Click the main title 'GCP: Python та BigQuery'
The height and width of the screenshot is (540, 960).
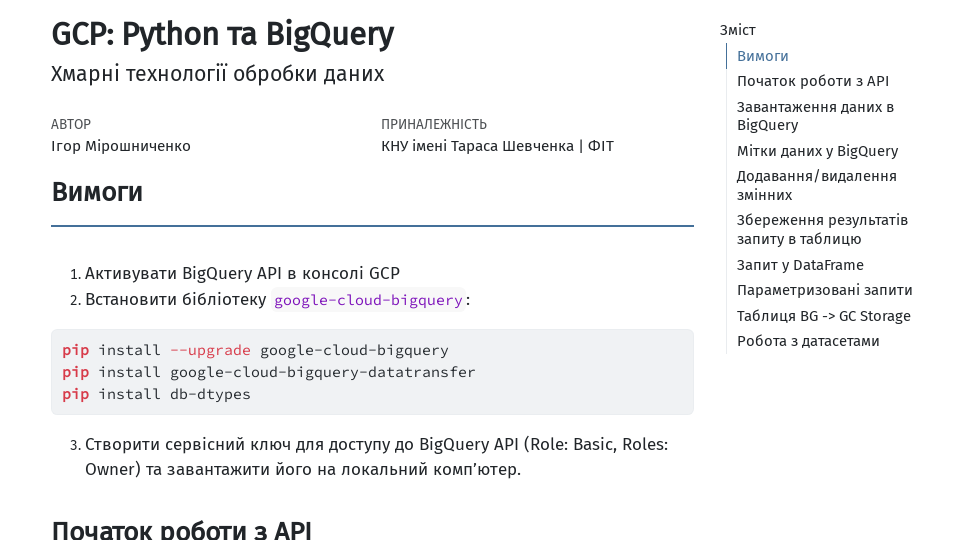coord(222,35)
